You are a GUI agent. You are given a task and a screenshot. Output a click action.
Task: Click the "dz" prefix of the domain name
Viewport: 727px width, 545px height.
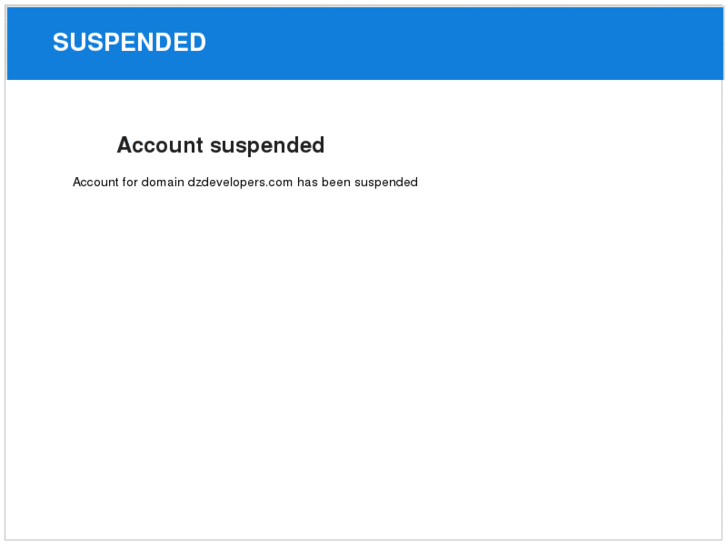(194, 182)
